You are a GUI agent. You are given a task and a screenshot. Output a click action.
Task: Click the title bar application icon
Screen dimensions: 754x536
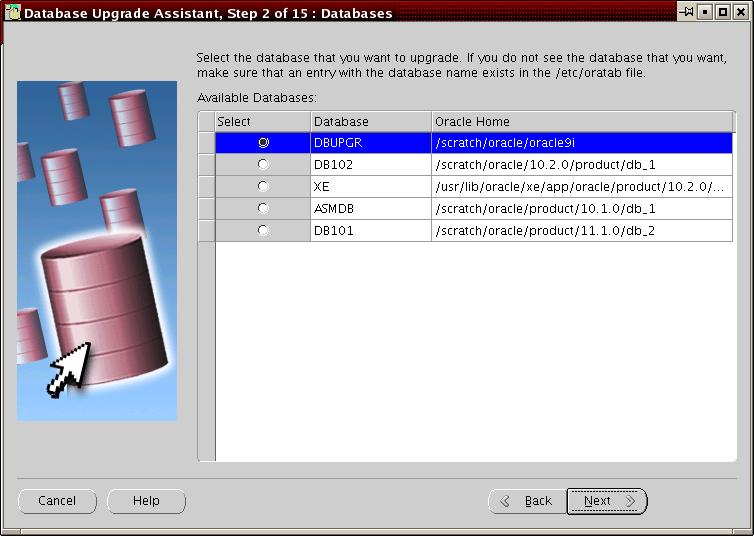(x=13, y=12)
